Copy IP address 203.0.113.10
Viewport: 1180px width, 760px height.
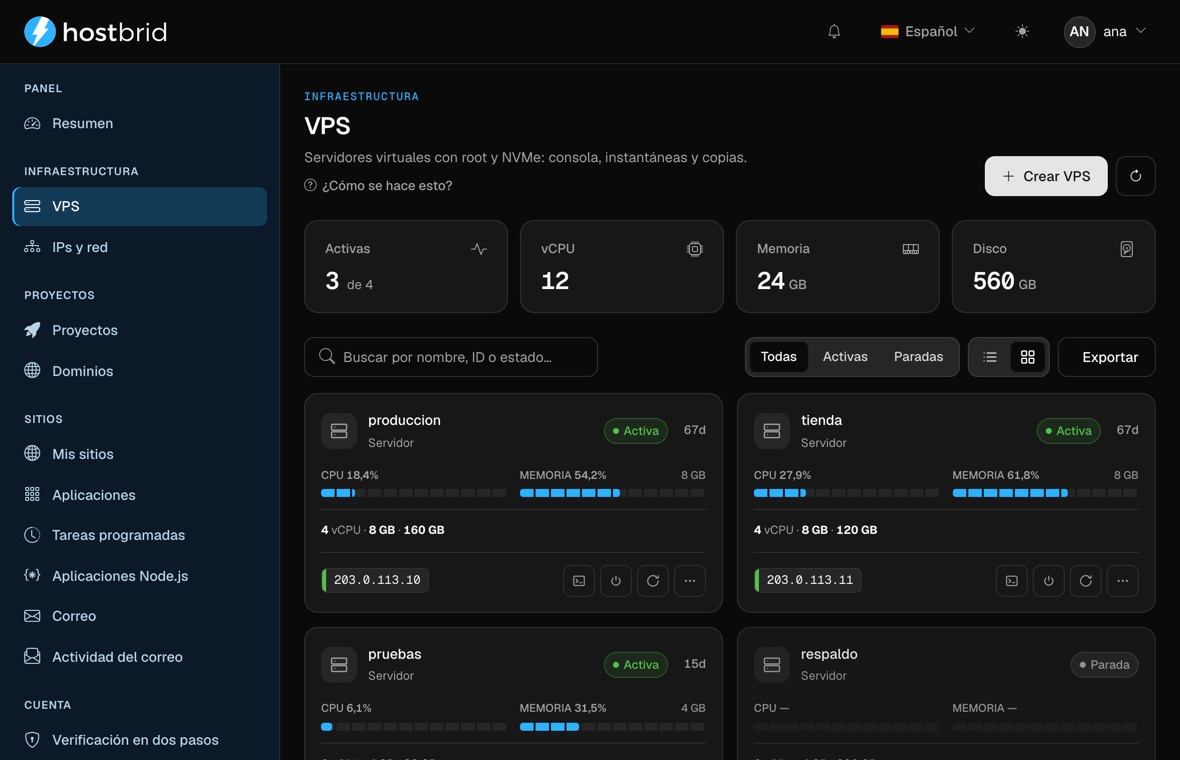[x=376, y=580]
